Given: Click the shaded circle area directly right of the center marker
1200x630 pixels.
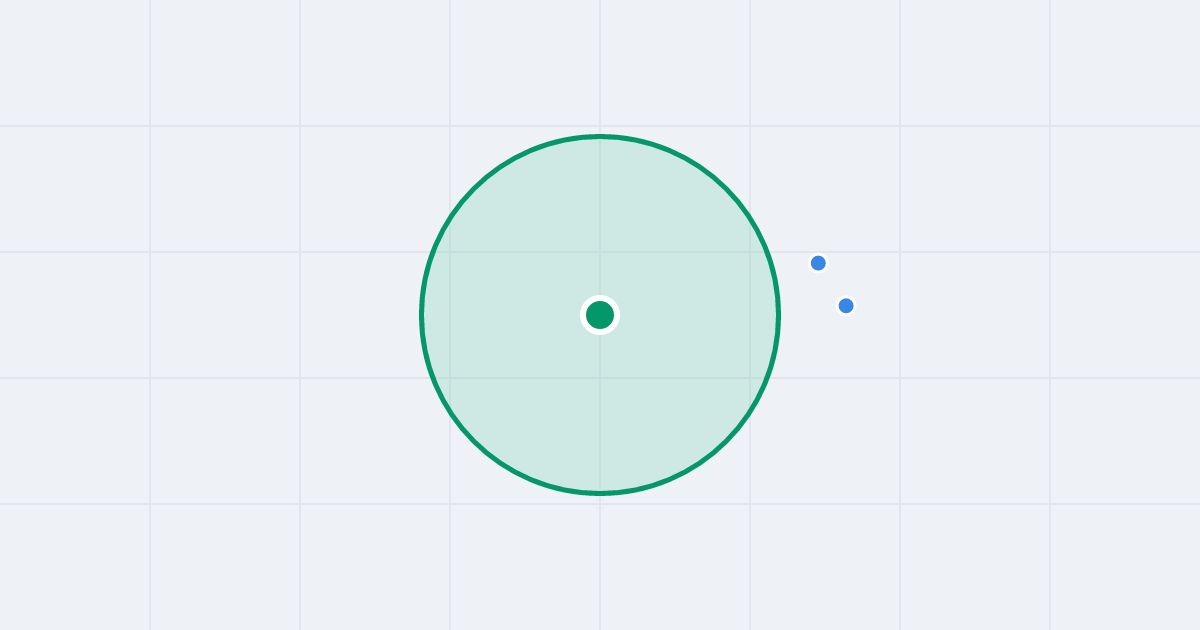Looking at the screenshot, I should (x=690, y=315).
